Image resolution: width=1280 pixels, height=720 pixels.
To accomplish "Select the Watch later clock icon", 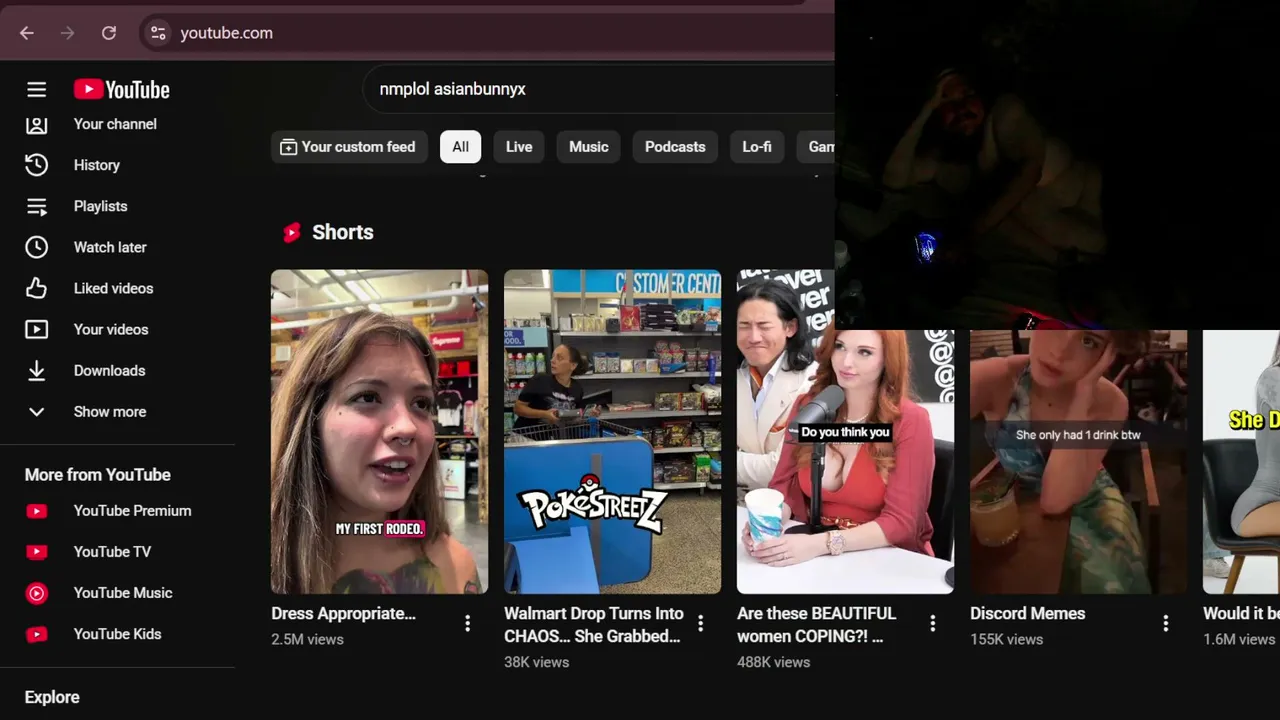I will [36, 247].
